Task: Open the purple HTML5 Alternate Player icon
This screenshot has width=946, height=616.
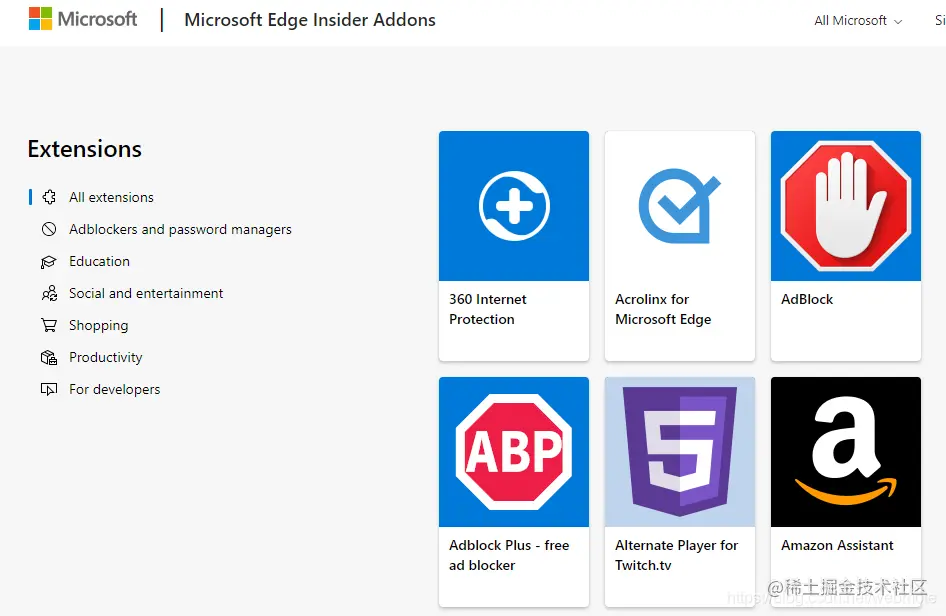Action: [680, 452]
